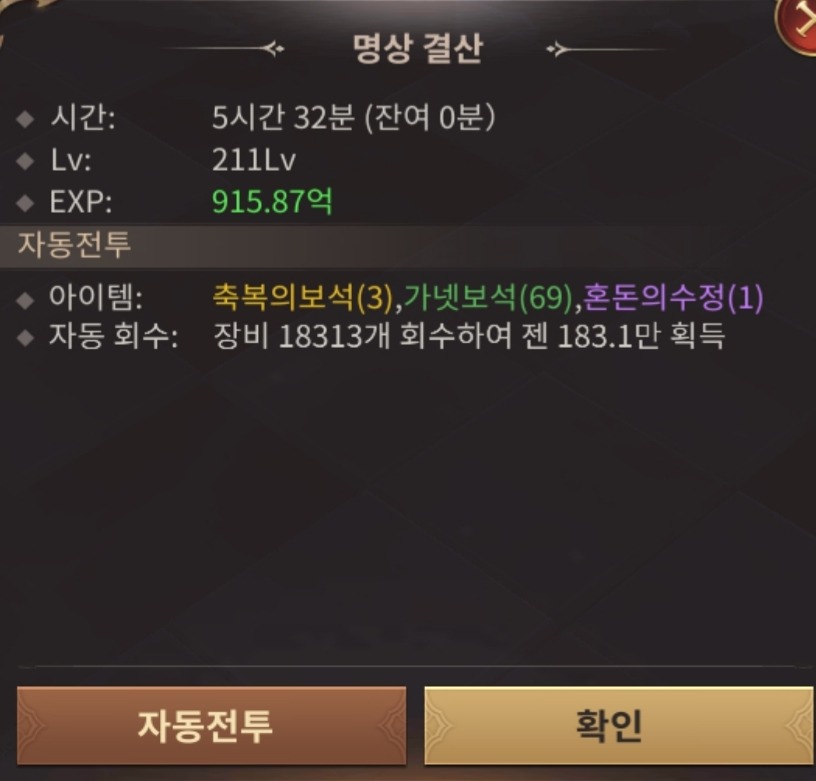
Task: Click the 아이템 label
Action: tap(96, 297)
